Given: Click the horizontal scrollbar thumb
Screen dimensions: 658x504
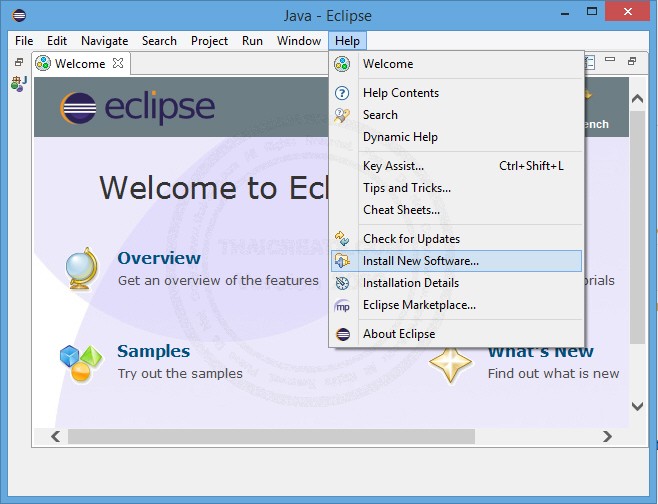Looking at the screenshot, I should 271,436.
